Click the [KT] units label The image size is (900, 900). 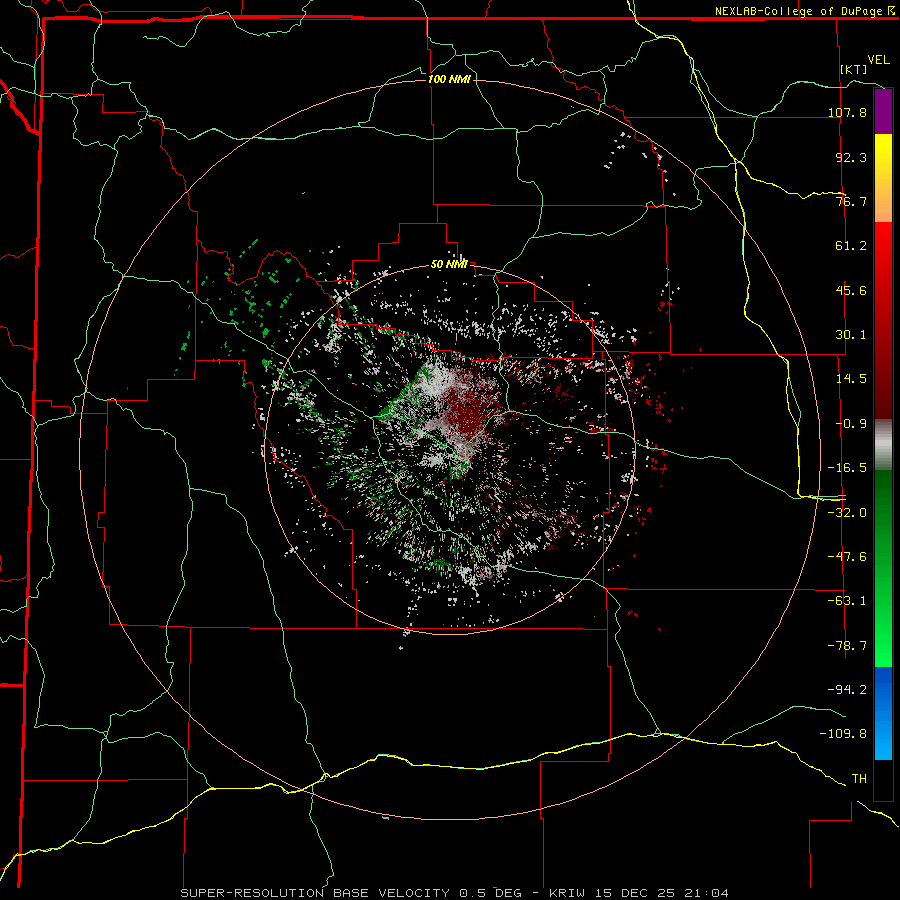(x=854, y=69)
